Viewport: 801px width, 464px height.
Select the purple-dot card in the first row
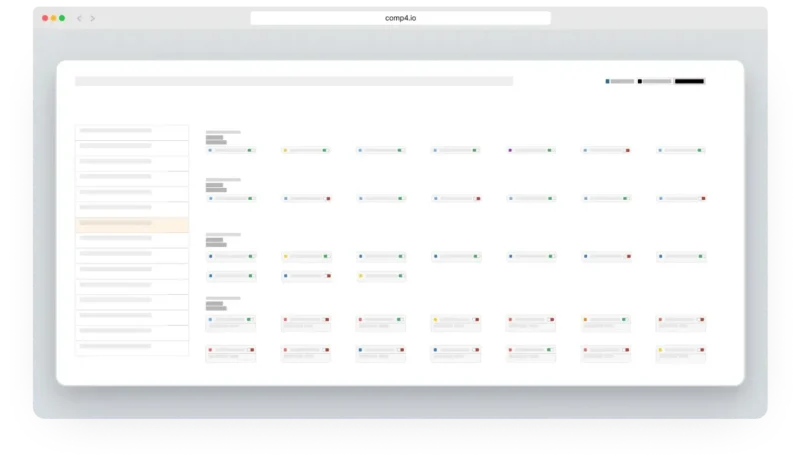530,150
